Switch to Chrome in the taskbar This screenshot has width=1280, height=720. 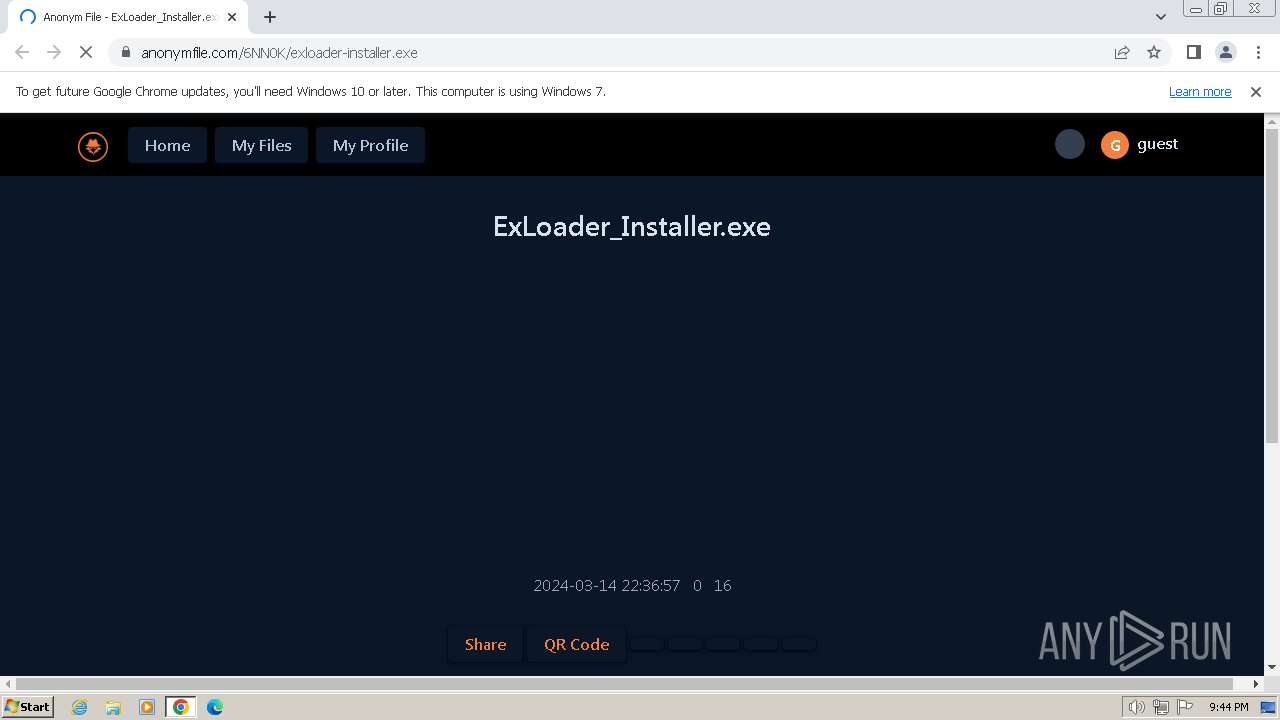tap(181, 707)
